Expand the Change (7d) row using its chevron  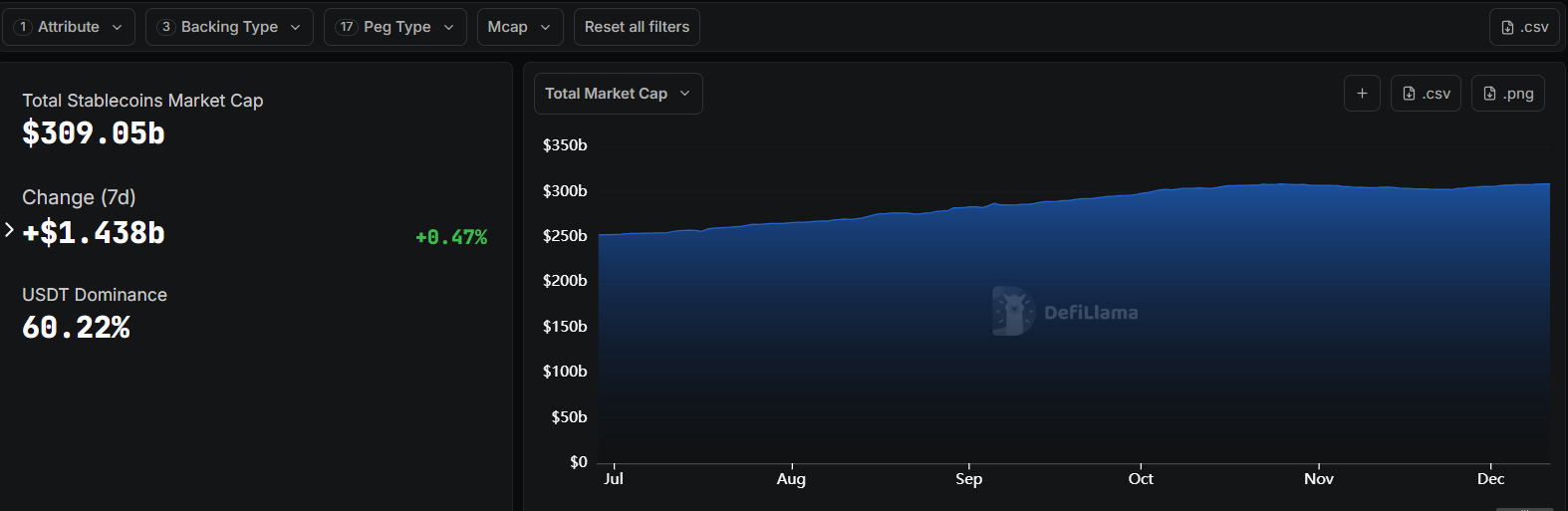[9, 230]
